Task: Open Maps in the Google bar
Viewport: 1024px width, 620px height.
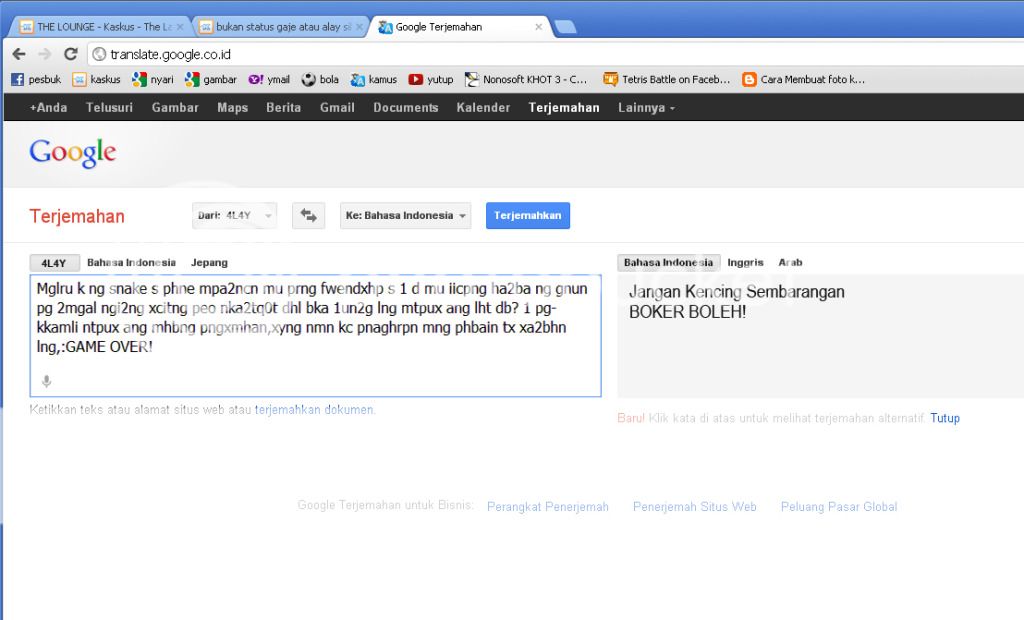Action: tap(232, 108)
